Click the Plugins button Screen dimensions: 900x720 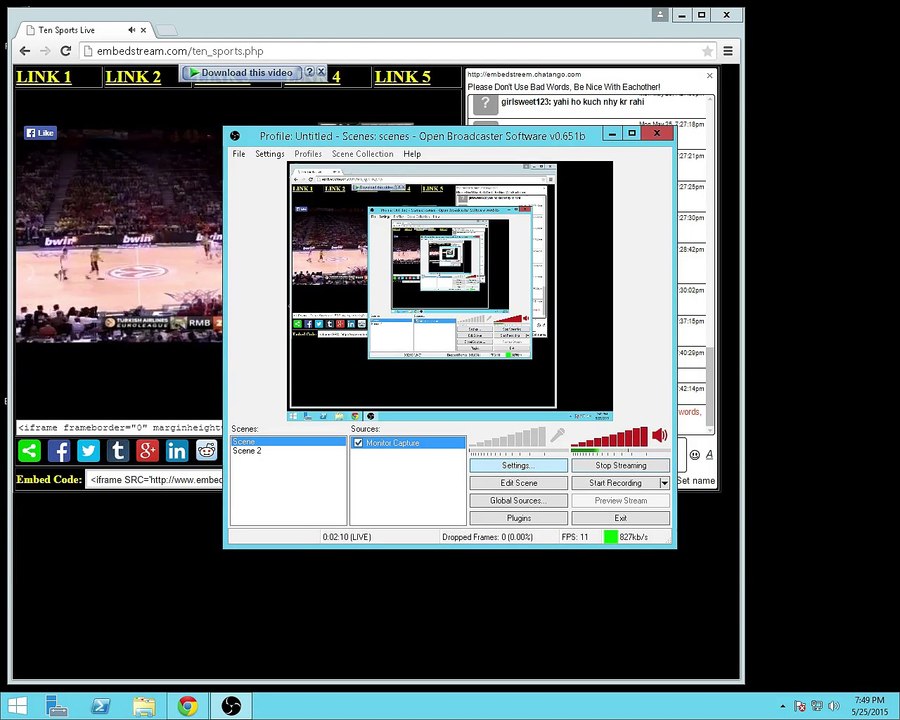click(x=518, y=518)
